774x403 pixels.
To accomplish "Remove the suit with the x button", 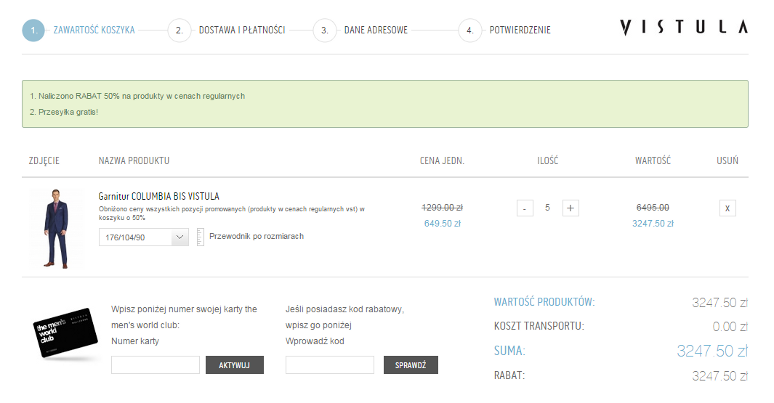I will (727, 208).
